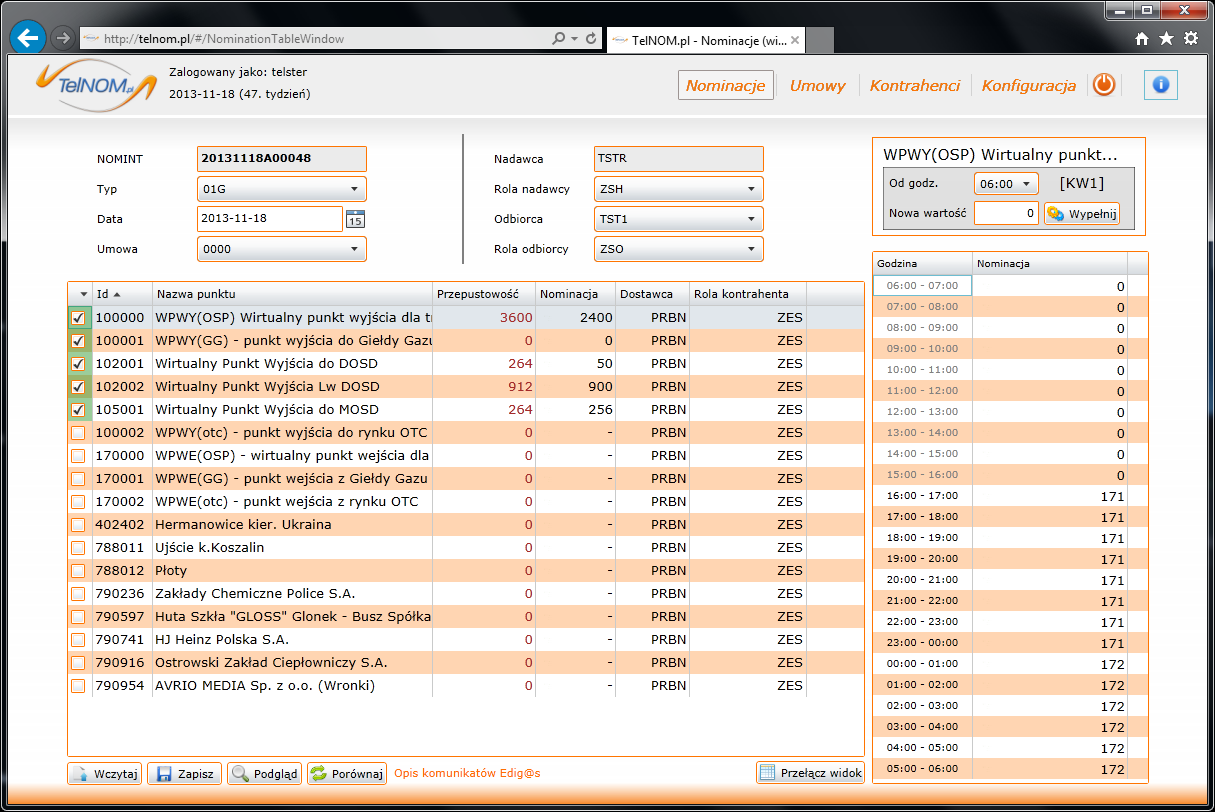
Task: Uncheck row 100001 WPWY(GG) checkbox
Action: click(78, 340)
